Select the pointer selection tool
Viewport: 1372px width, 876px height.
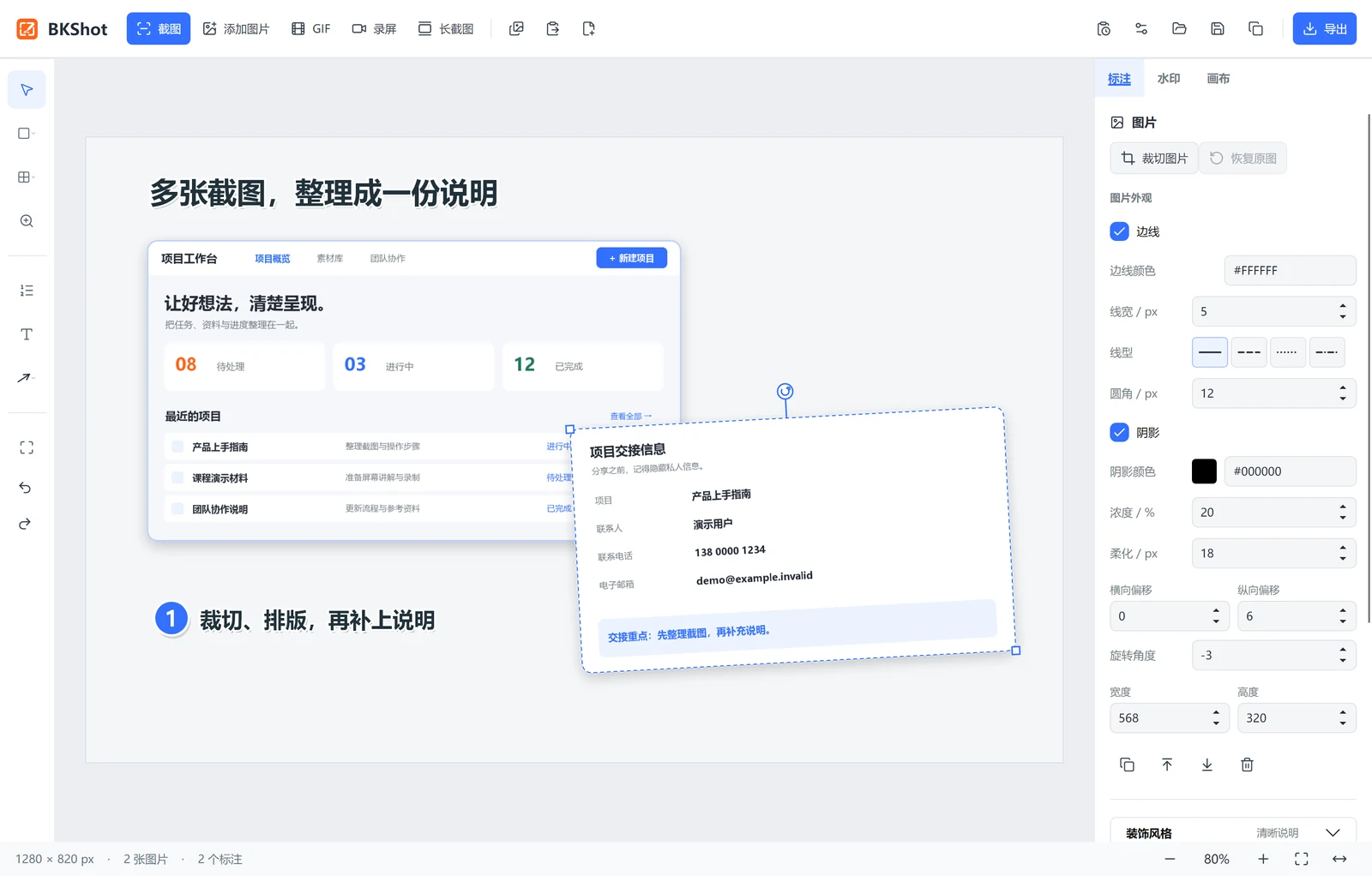click(x=27, y=90)
